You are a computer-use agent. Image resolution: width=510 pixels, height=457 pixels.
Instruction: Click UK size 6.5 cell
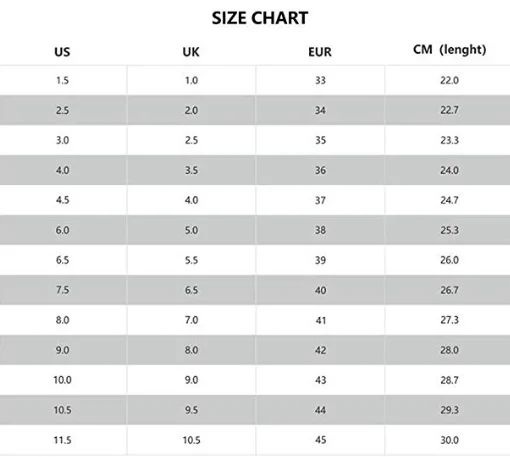click(191, 290)
